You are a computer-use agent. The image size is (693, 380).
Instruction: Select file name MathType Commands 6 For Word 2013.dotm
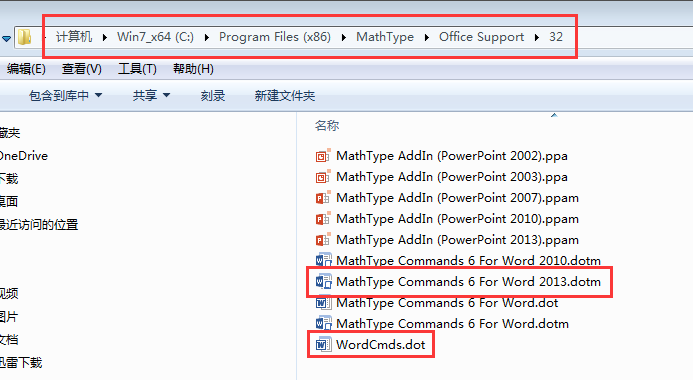(x=468, y=281)
